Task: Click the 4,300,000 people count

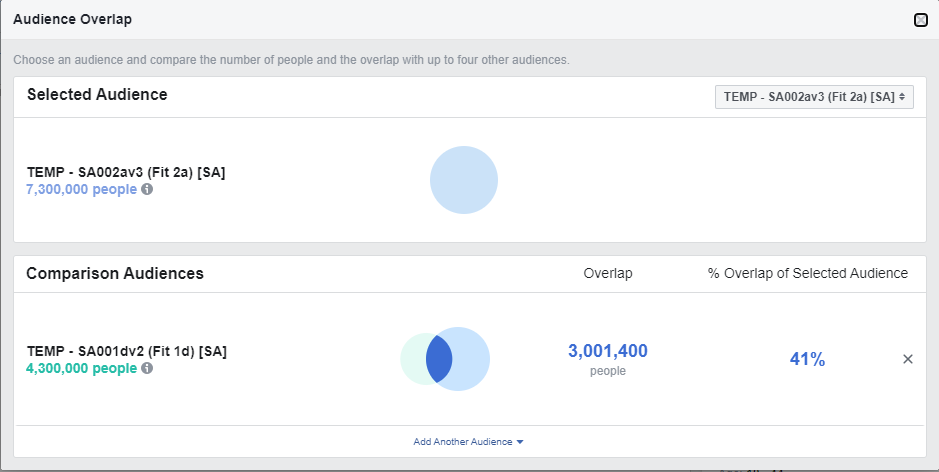Action: (81, 369)
